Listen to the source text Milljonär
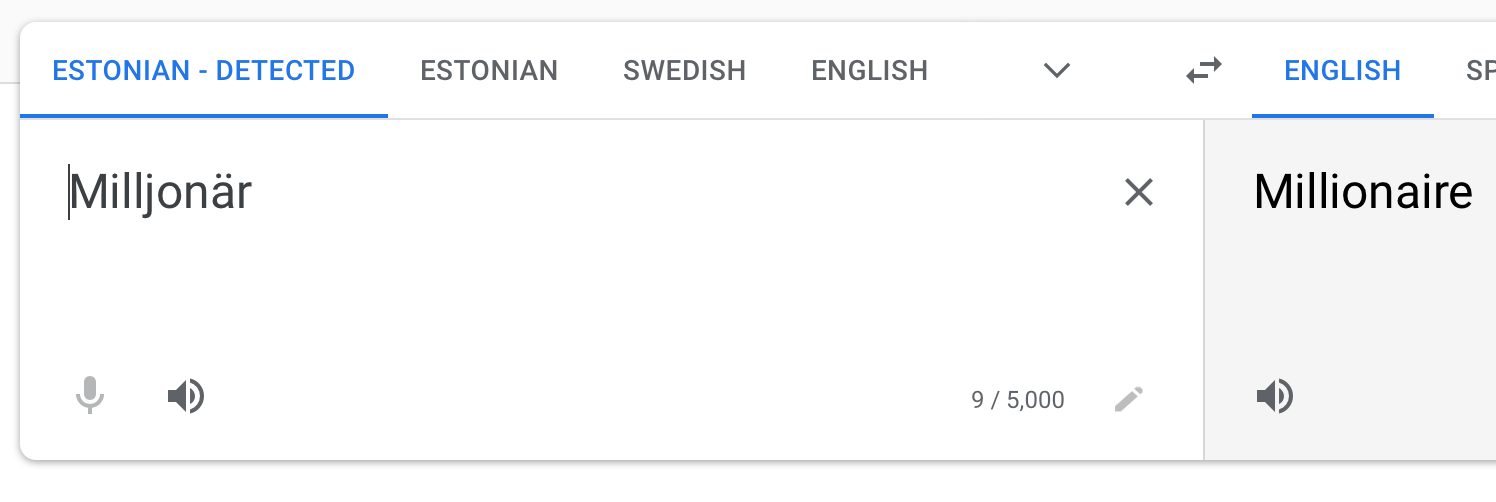The image size is (1496, 502). [186, 397]
